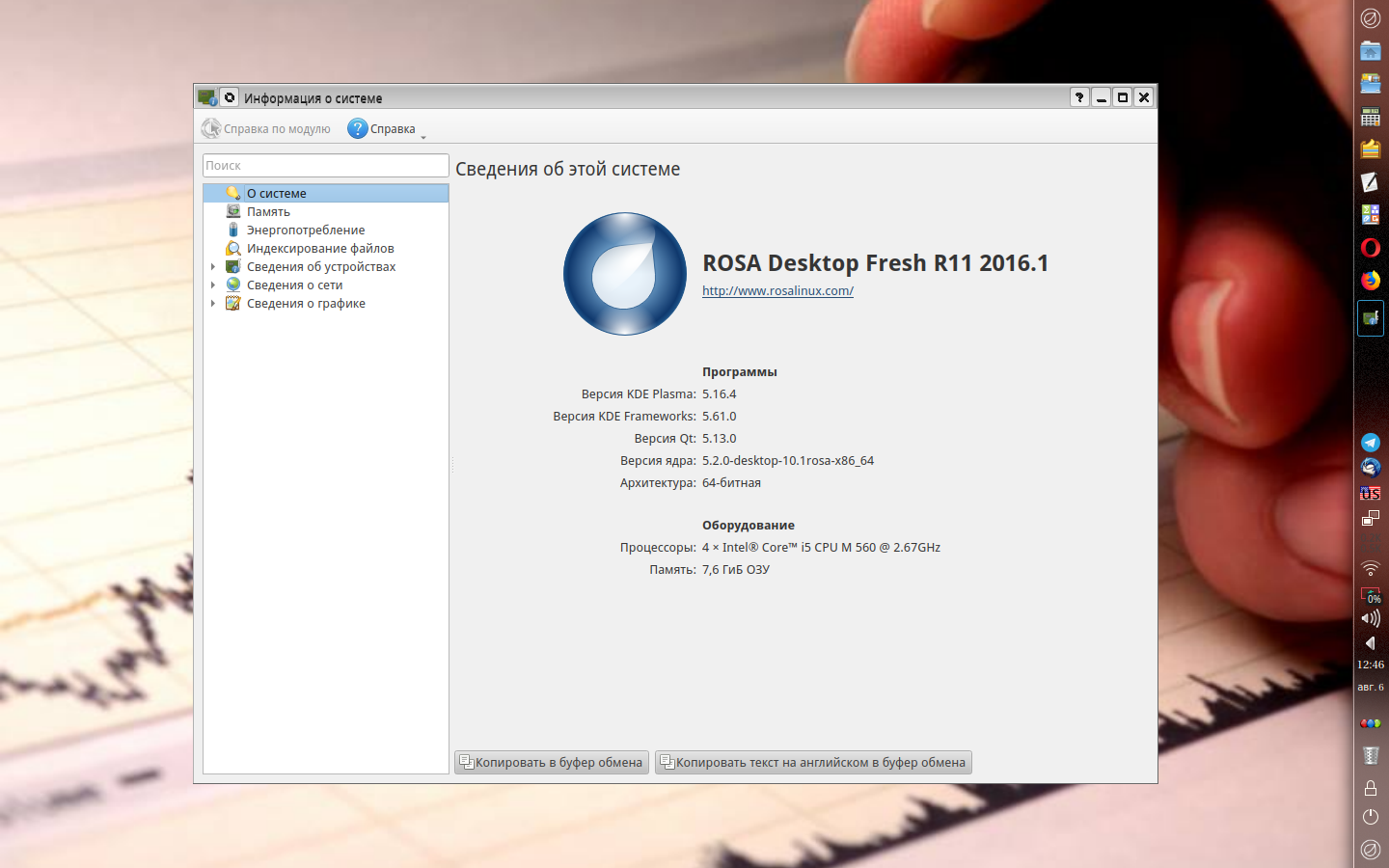This screenshot has width=1389, height=868.
Task: Click the architecture value 64-битная
Action: click(731, 482)
